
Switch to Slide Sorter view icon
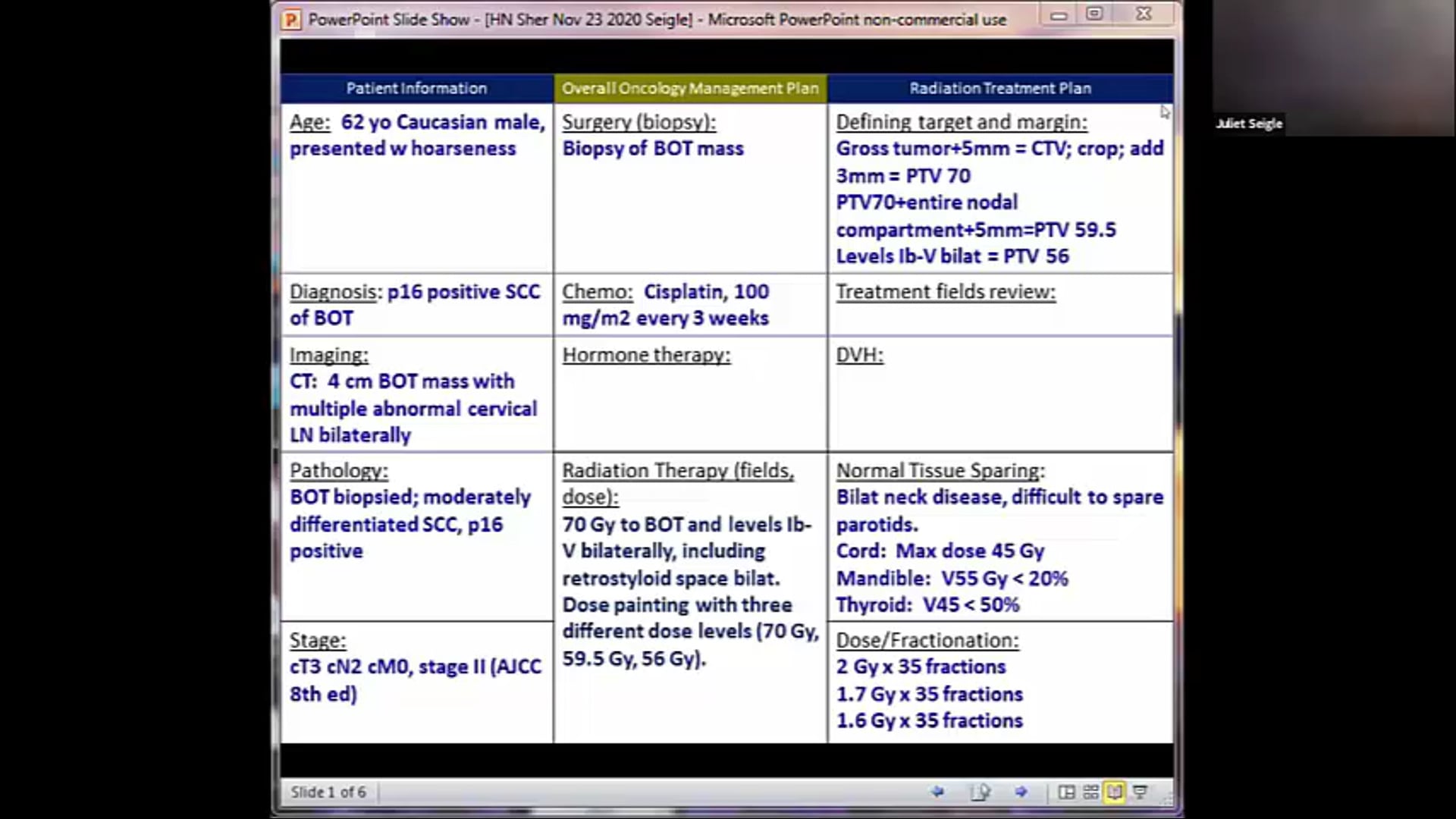[x=1090, y=792]
